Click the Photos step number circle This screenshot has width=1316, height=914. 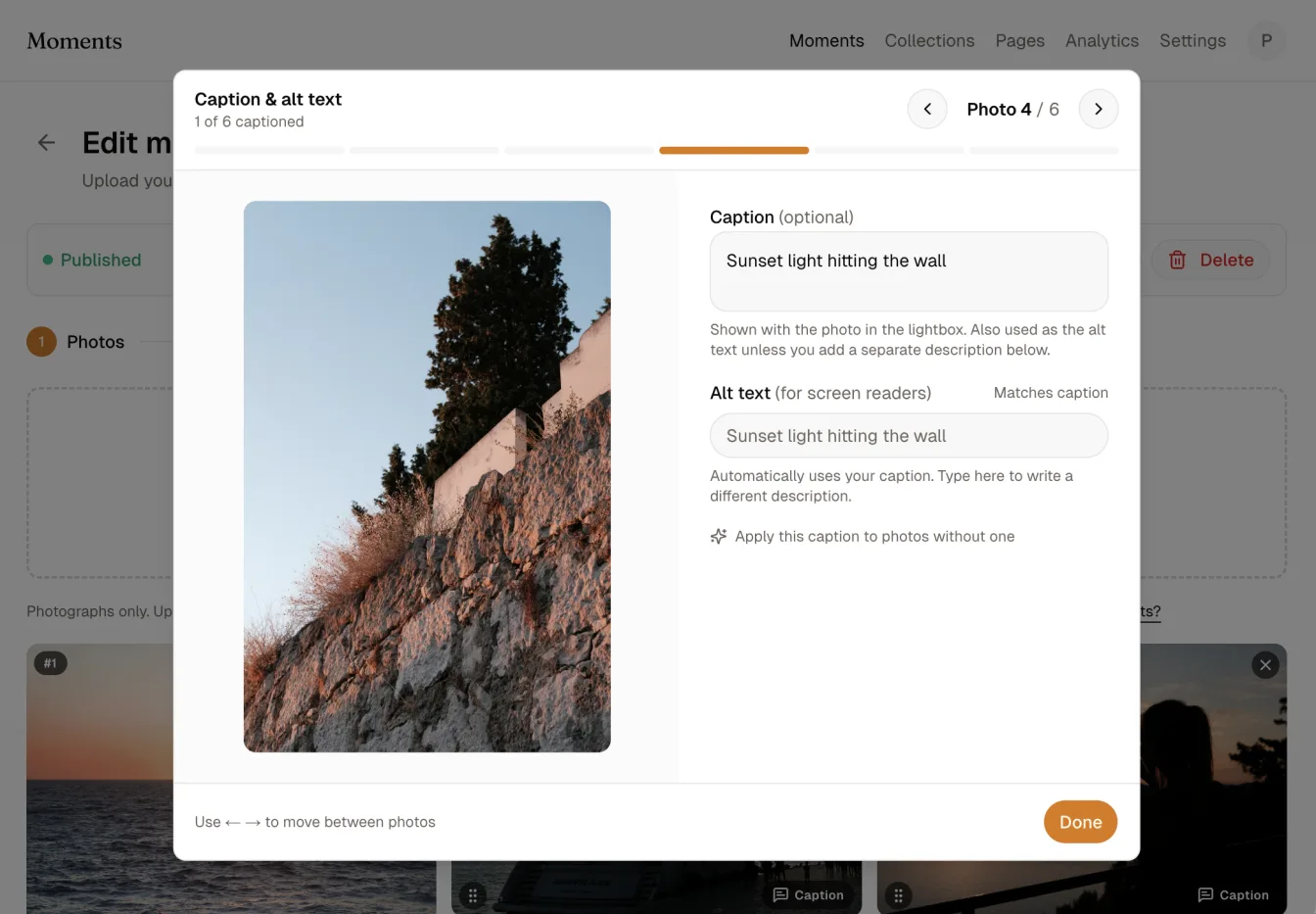tap(41, 342)
